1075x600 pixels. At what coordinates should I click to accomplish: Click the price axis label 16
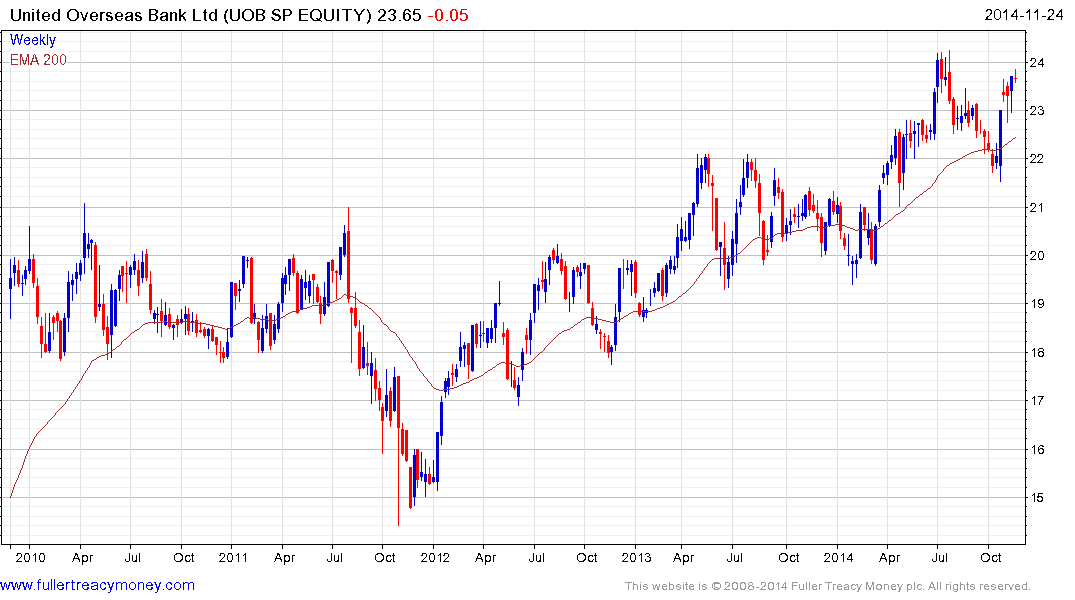1037,449
